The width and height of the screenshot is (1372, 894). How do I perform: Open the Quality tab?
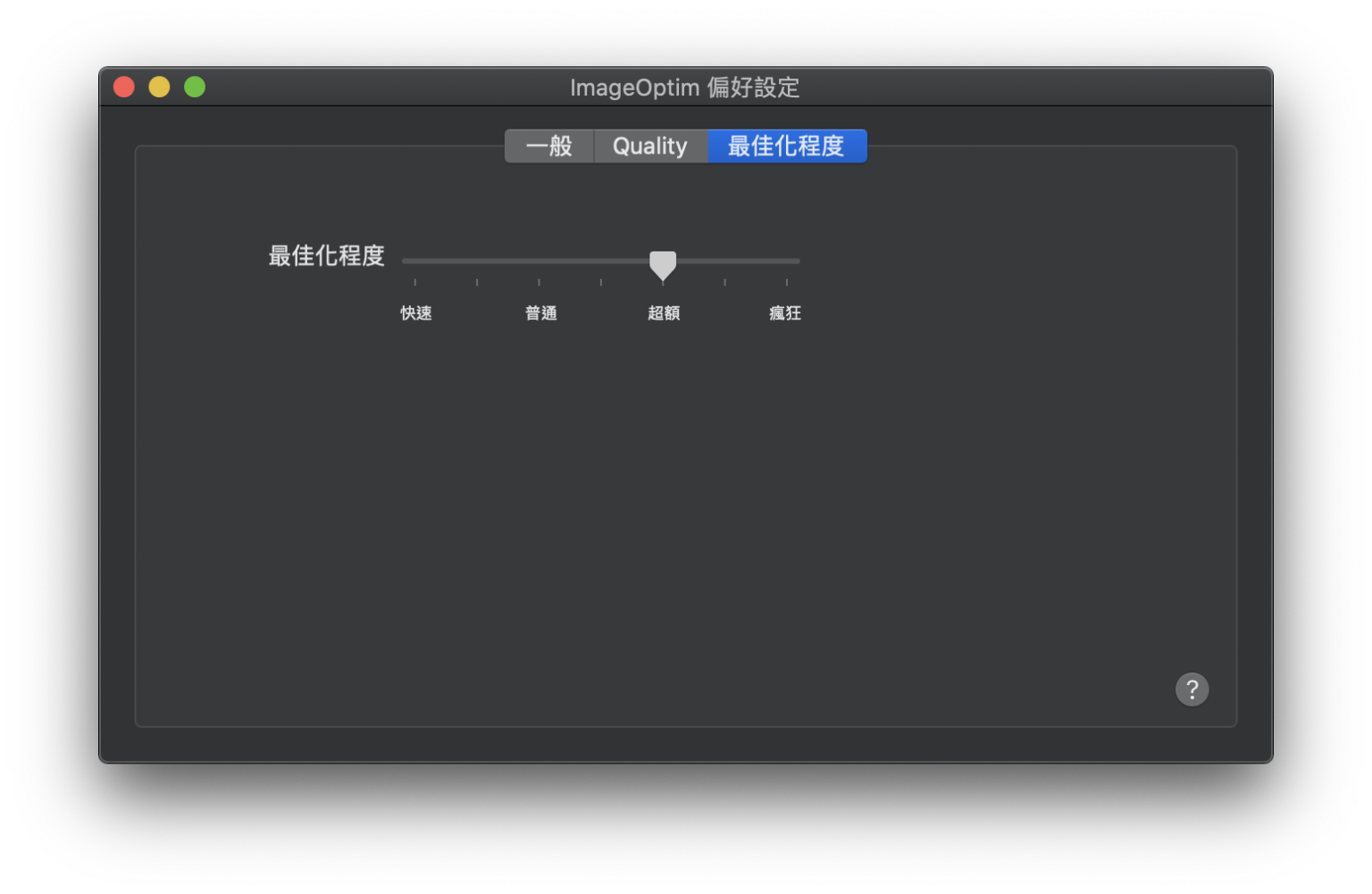(650, 146)
